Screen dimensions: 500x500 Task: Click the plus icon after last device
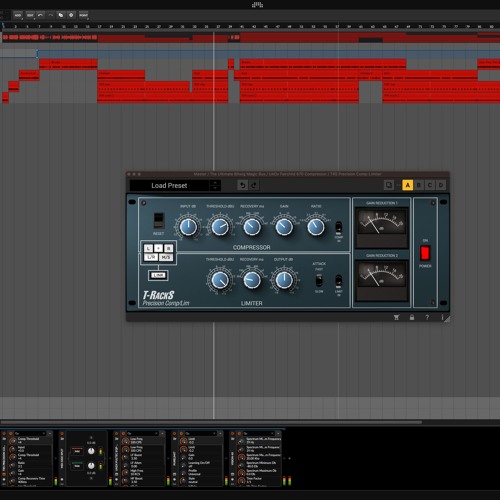[x=289, y=458]
